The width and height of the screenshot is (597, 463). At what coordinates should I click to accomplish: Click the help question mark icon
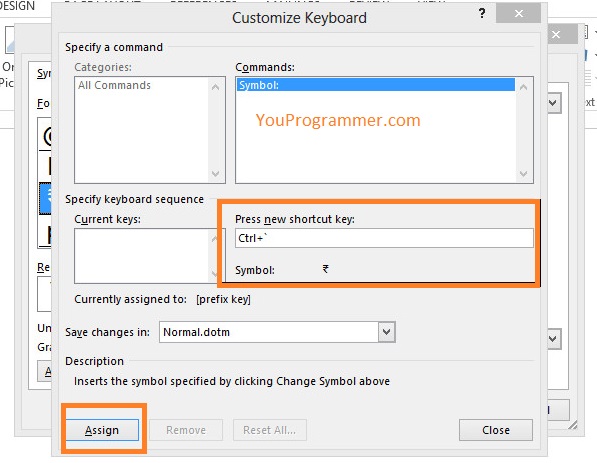482,14
